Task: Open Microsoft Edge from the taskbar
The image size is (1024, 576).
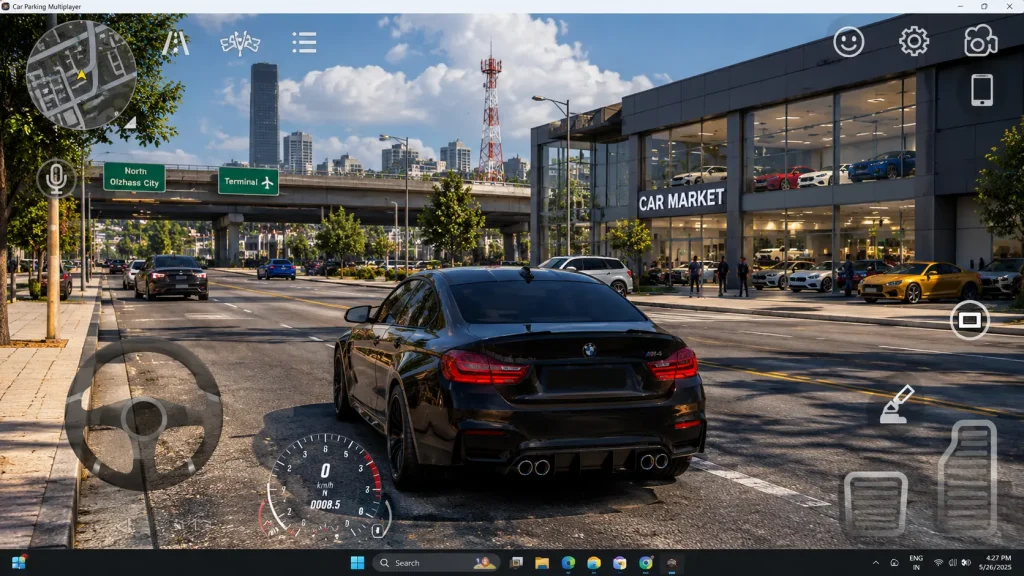Action: [x=568, y=563]
